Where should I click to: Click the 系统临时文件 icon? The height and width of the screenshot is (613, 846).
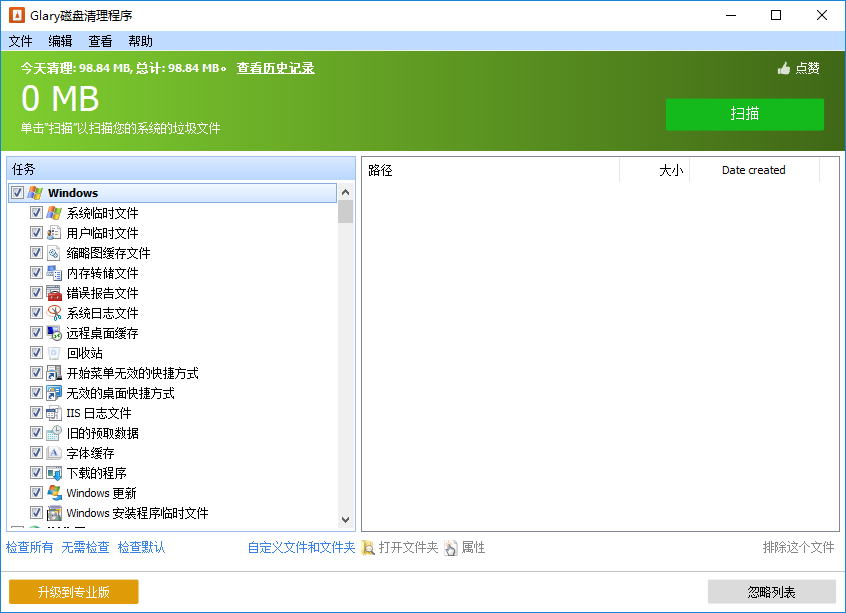point(54,213)
